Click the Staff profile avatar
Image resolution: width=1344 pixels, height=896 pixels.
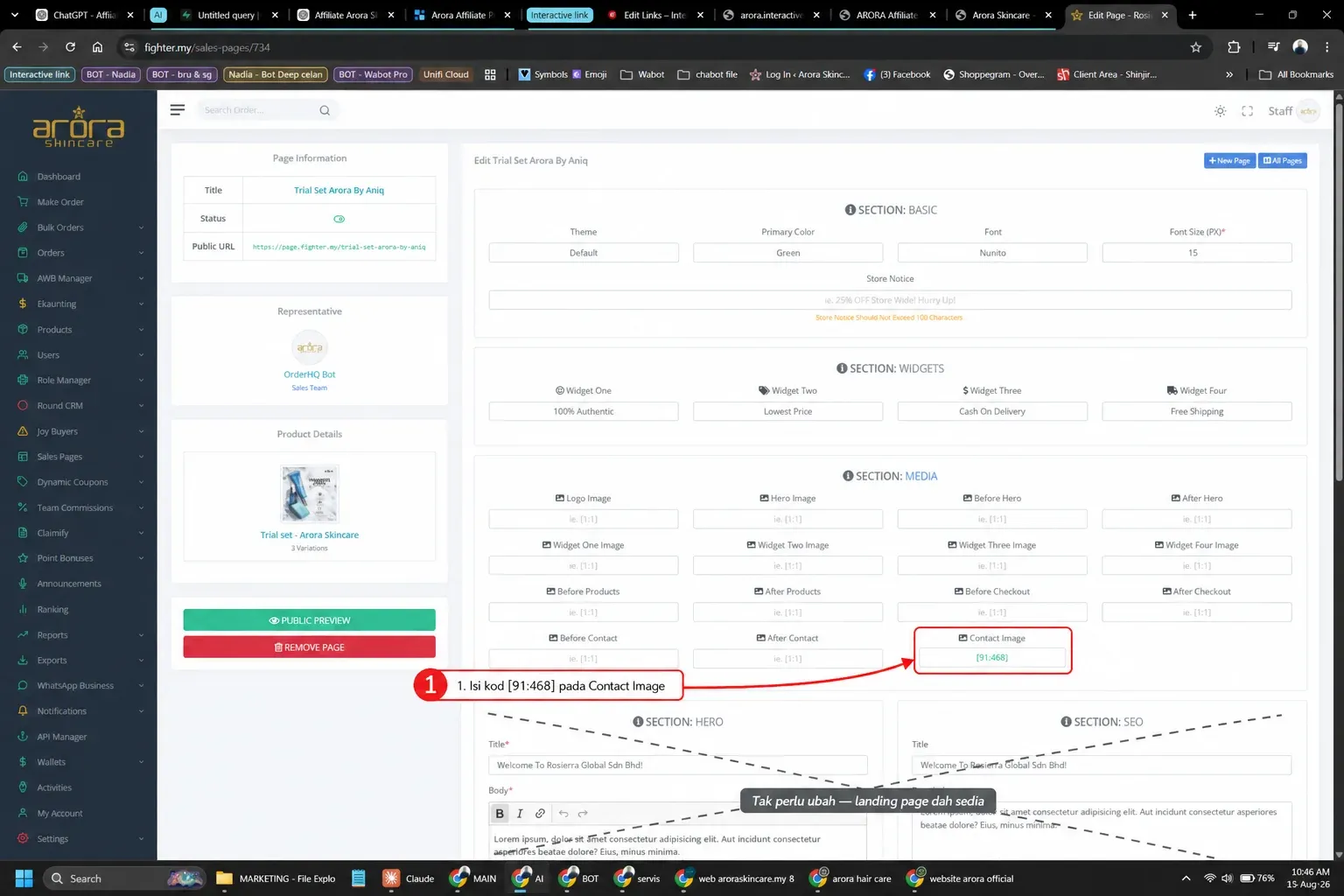[1308, 111]
